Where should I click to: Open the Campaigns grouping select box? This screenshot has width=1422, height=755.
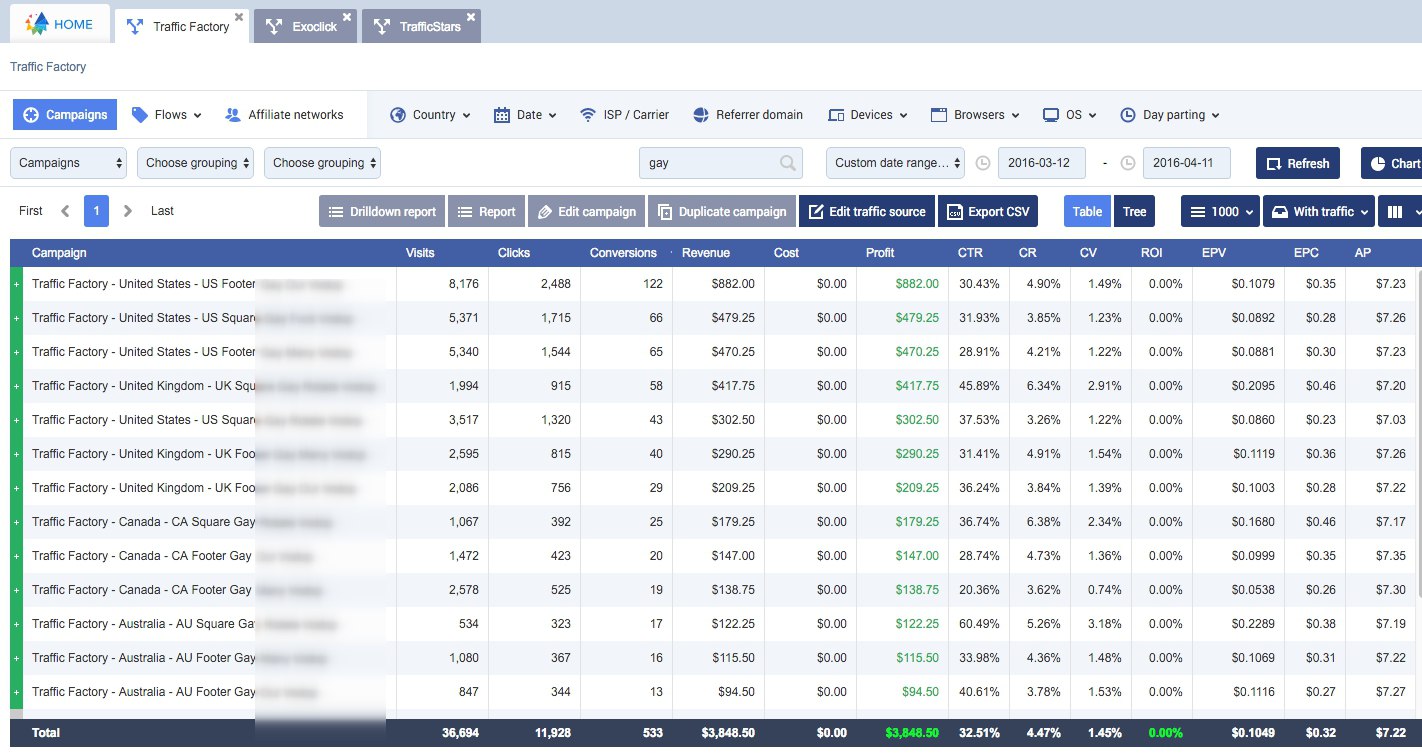pos(69,163)
